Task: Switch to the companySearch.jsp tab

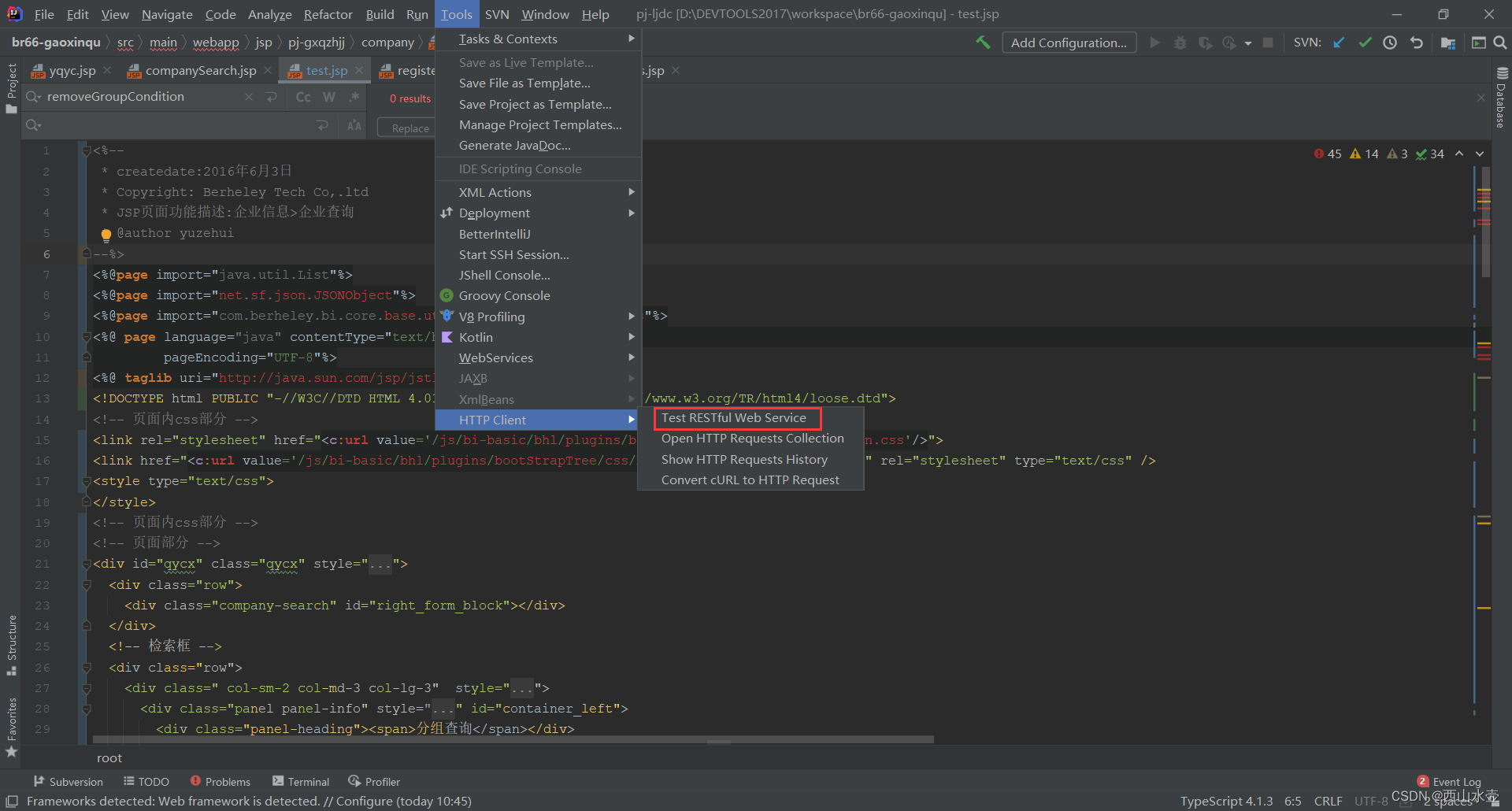Action: pyautogui.click(x=201, y=71)
